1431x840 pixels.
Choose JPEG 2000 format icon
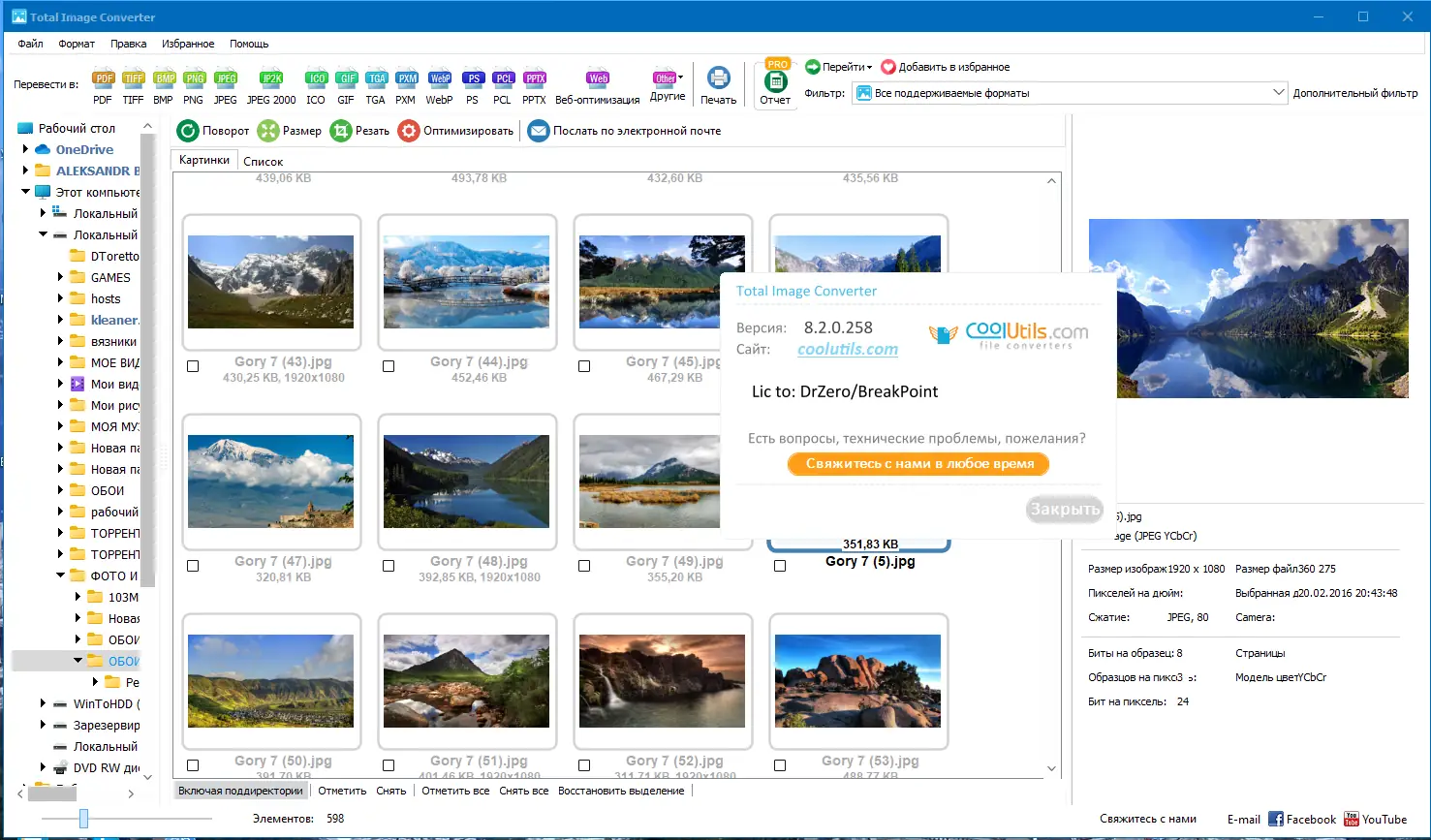271,85
